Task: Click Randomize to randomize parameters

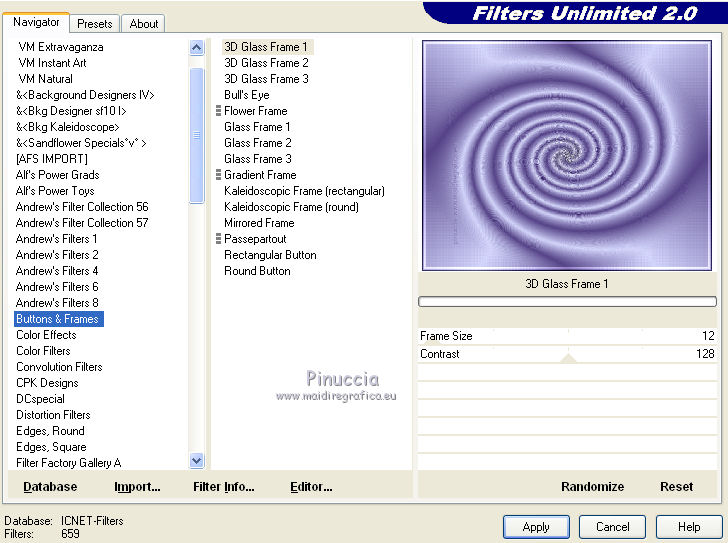Action: 592,486
